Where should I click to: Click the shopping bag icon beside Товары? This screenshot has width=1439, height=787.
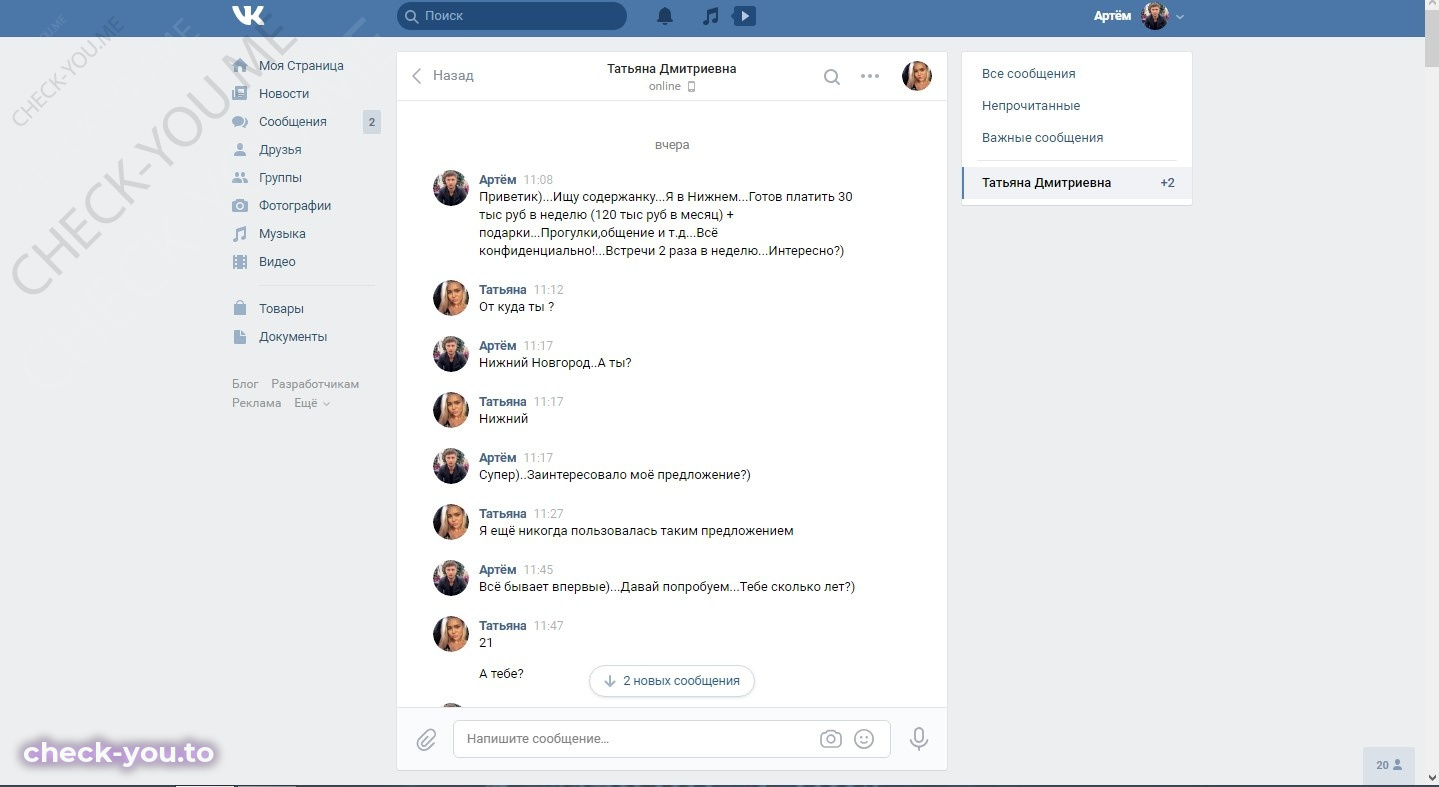[240, 309]
